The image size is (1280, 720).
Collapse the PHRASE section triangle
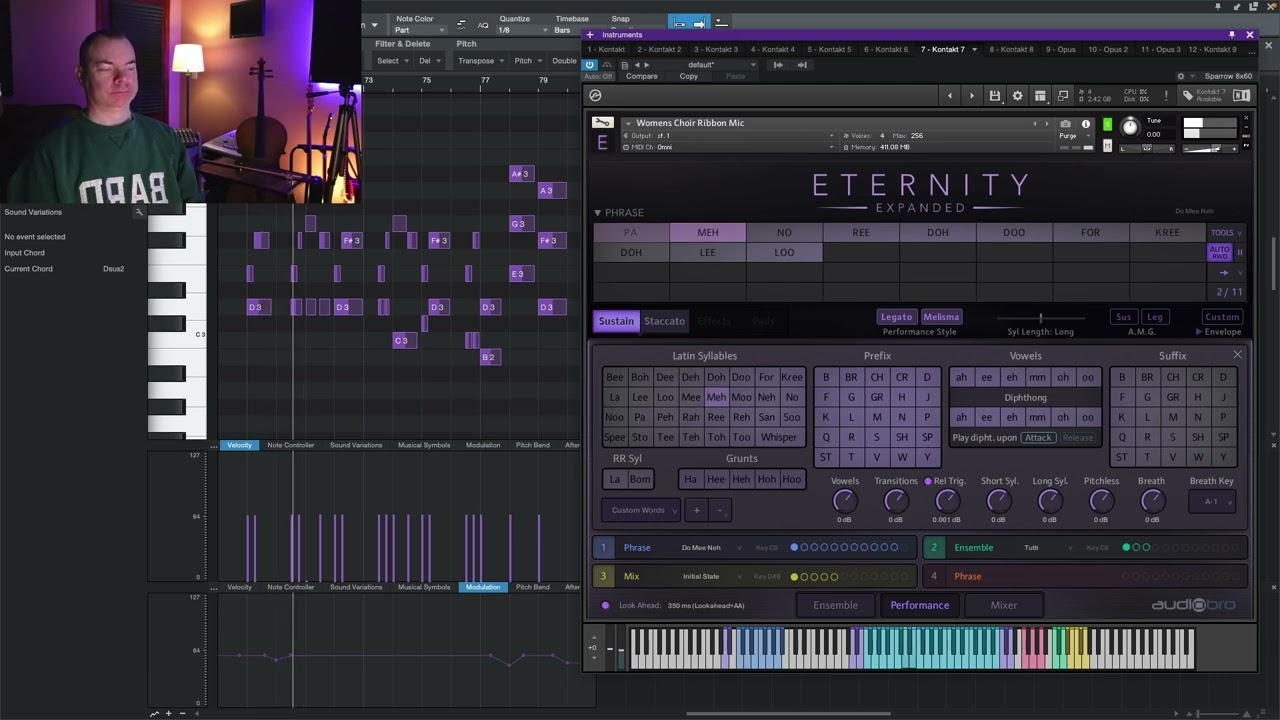[597, 213]
